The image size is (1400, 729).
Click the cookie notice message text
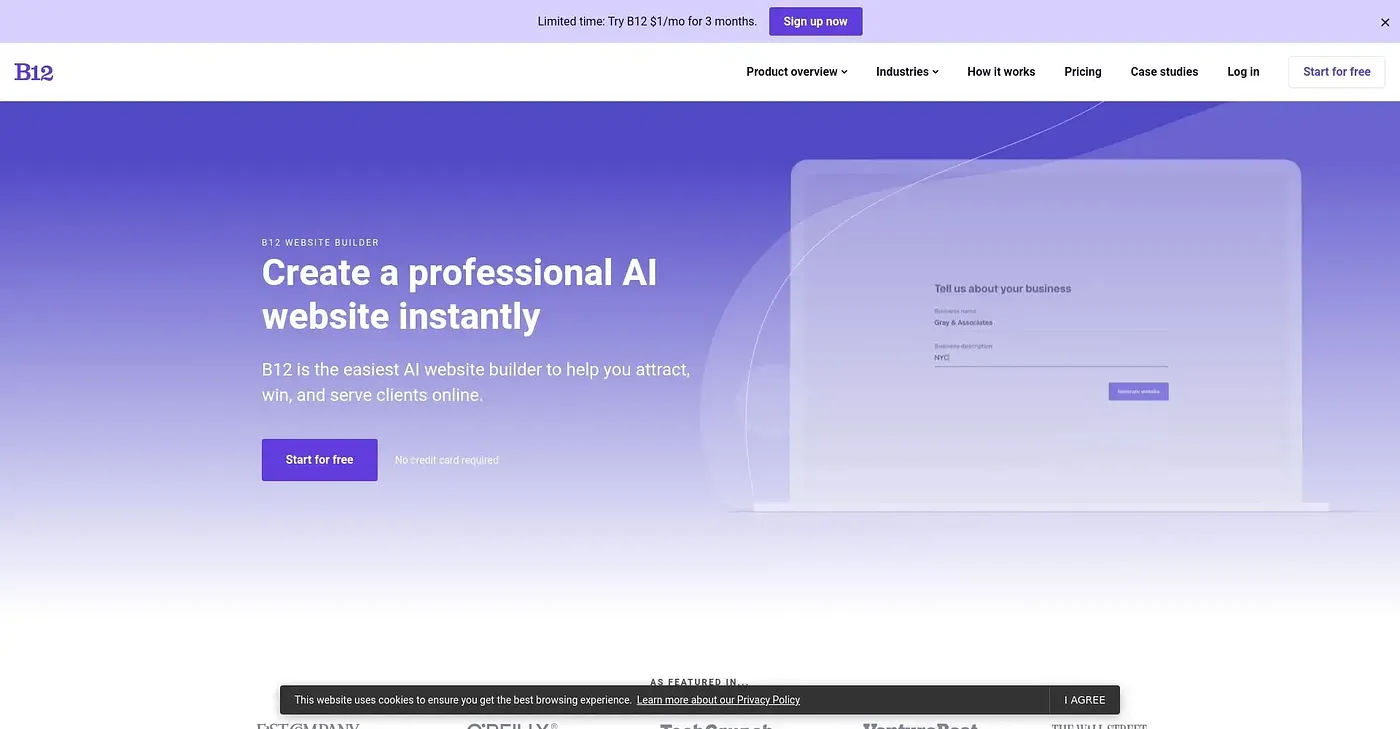click(463, 700)
